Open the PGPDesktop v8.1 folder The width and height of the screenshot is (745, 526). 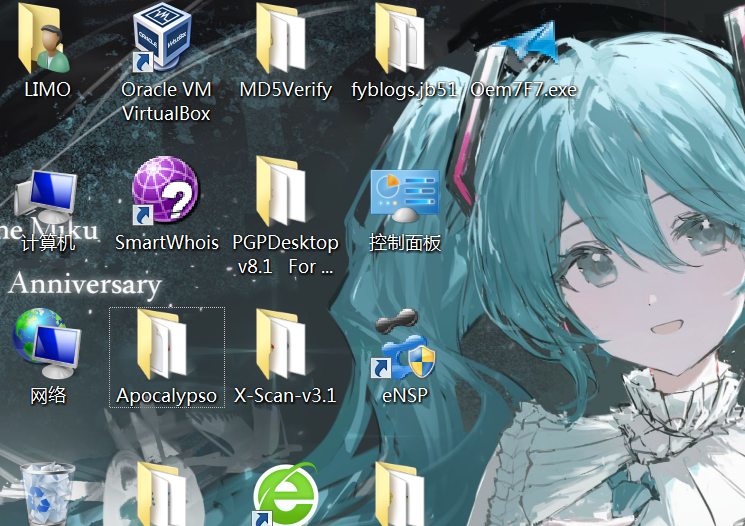[x=282, y=191]
